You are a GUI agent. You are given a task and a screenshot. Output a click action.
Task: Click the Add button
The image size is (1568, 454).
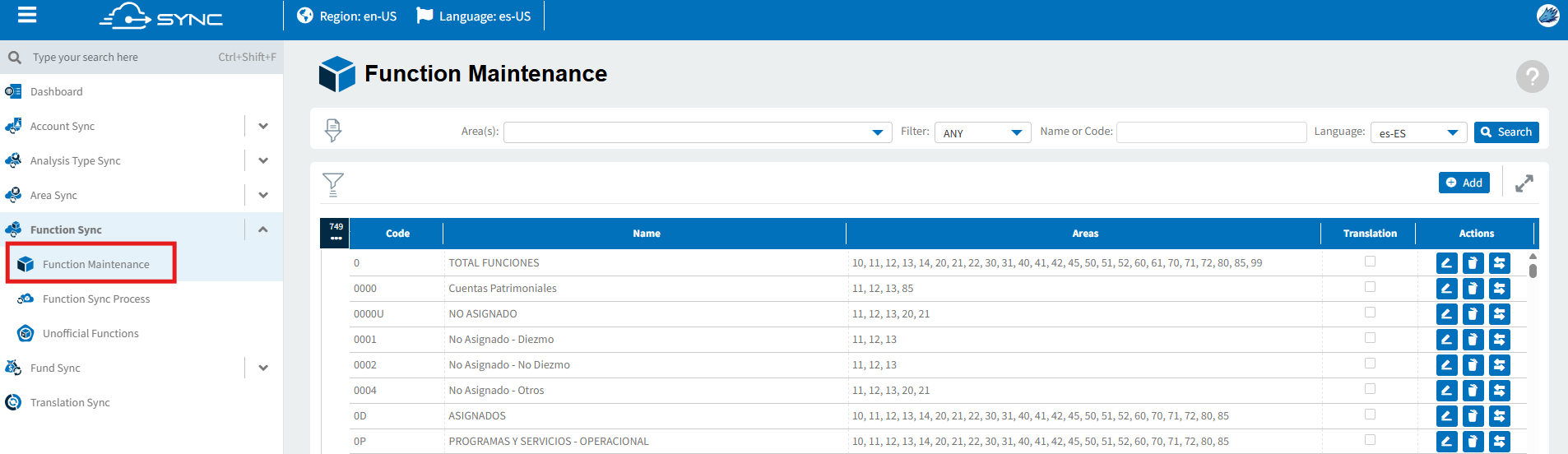pos(1464,183)
